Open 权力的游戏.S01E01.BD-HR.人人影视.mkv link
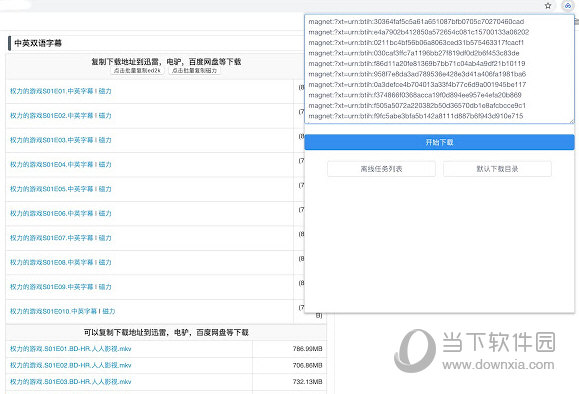The height and width of the screenshot is (394, 579). 71,349
